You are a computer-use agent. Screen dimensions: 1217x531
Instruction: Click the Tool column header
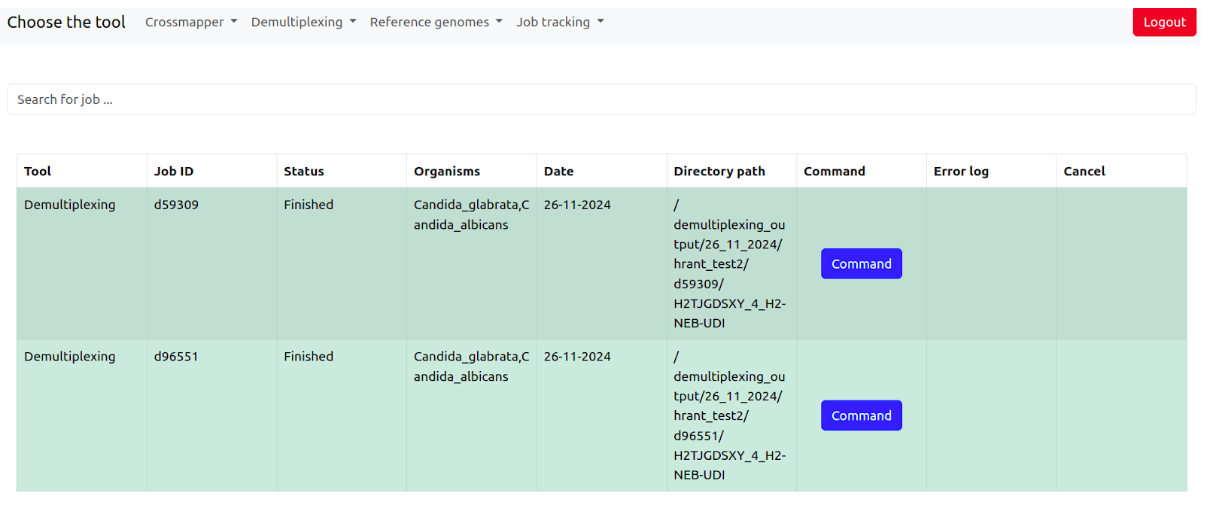coord(38,171)
